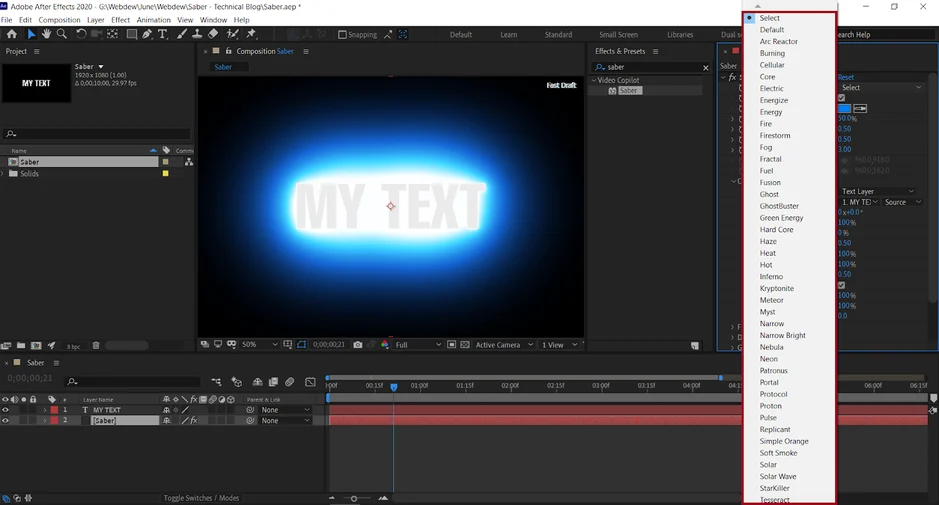Screen dimensions: 939x505
Task: Open the channel and color management icon
Action: click(x=384, y=344)
